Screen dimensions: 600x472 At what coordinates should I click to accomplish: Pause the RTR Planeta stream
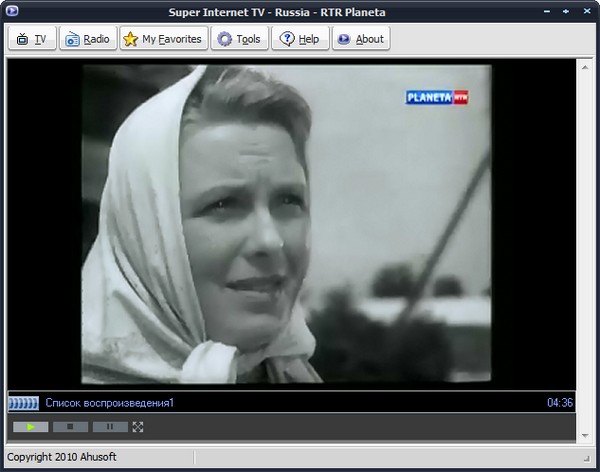pyautogui.click(x=110, y=427)
